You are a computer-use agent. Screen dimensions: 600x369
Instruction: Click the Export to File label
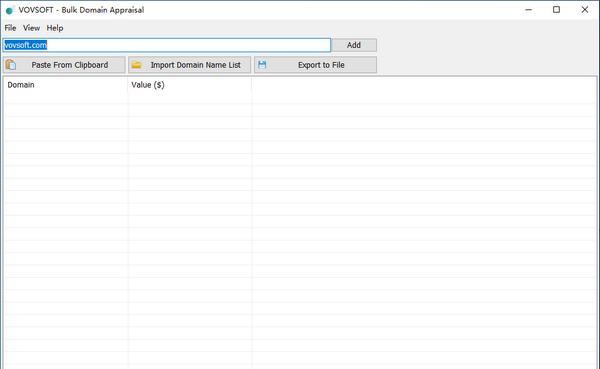[321, 65]
